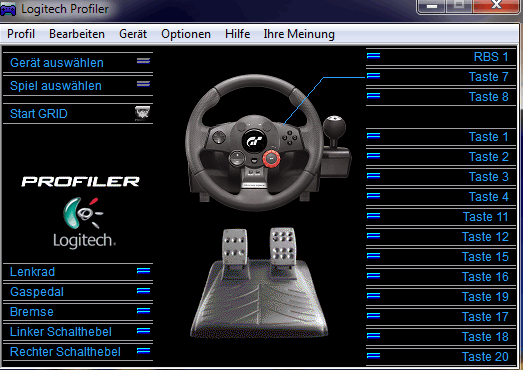Click blue bars icon next to Gaspedal
The image size is (523, 370).
tap(143, 291)
